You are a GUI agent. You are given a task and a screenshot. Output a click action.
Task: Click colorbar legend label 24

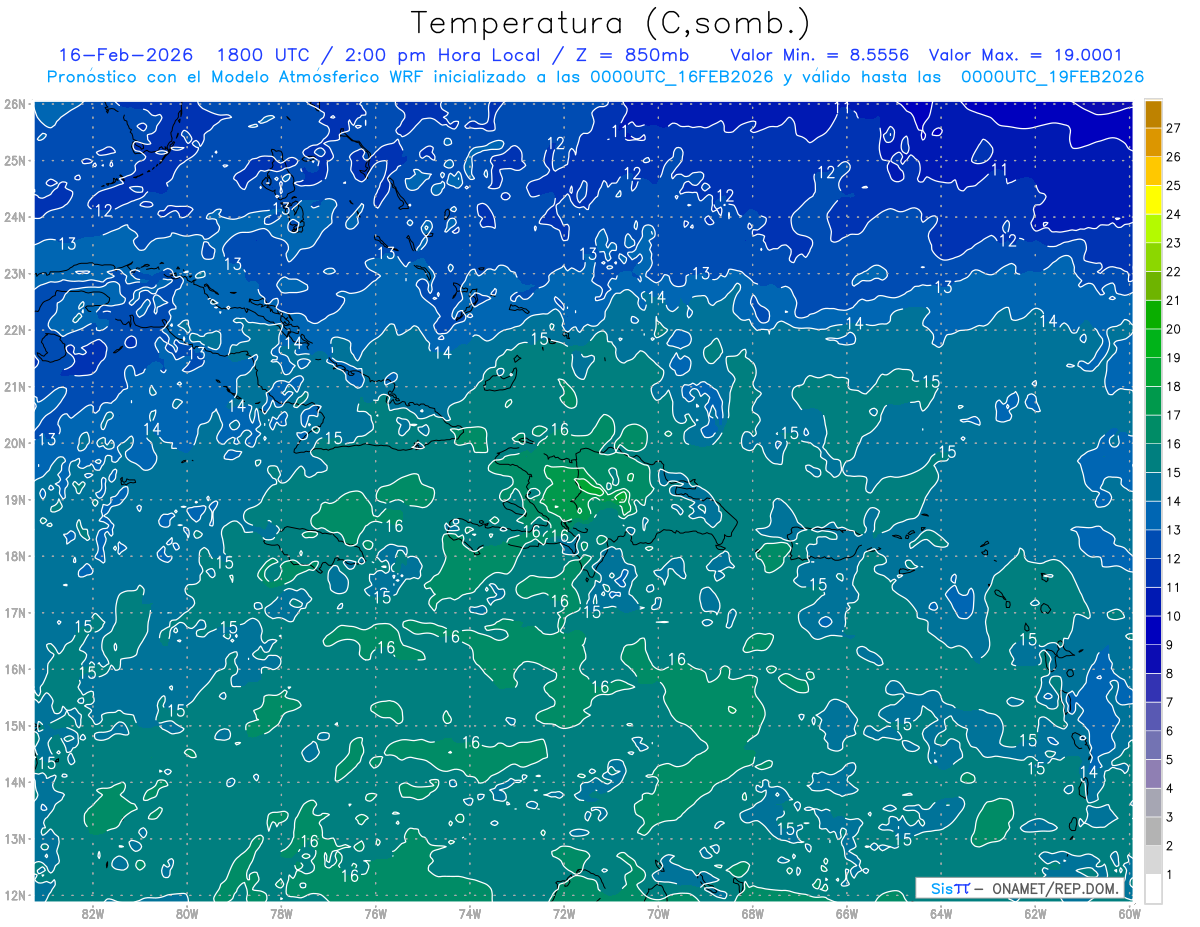coord(1173,214)
